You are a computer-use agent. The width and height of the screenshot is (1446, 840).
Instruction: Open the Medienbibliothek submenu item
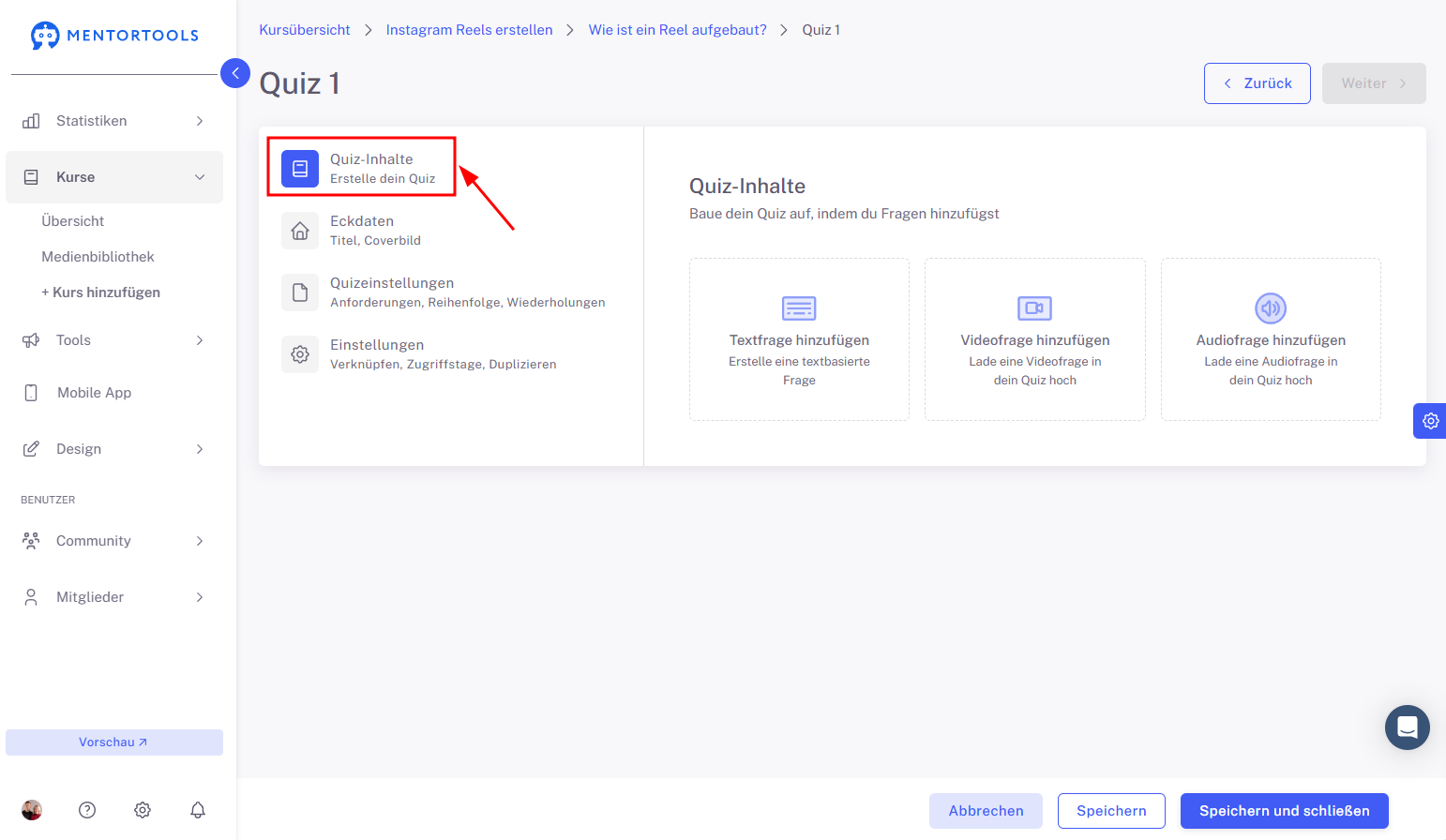point(98,257)
